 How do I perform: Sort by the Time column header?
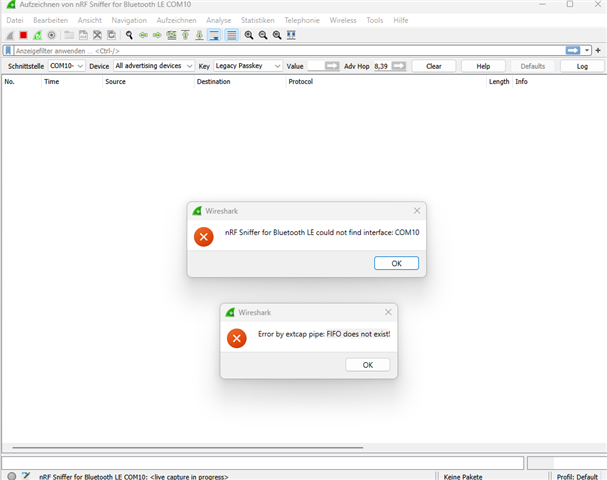click(x=72, y=82)
